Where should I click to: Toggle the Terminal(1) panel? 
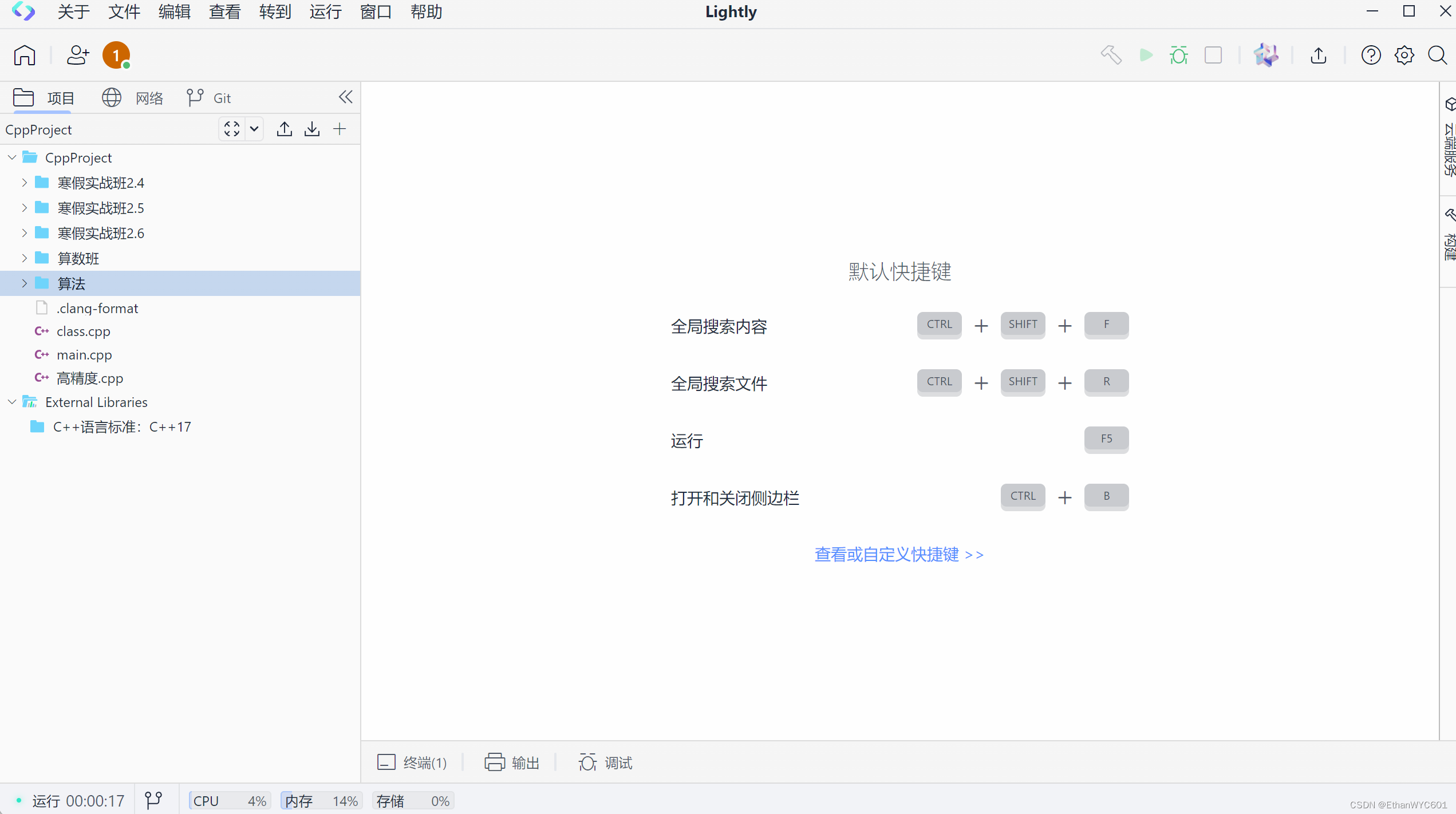(412, 762)
